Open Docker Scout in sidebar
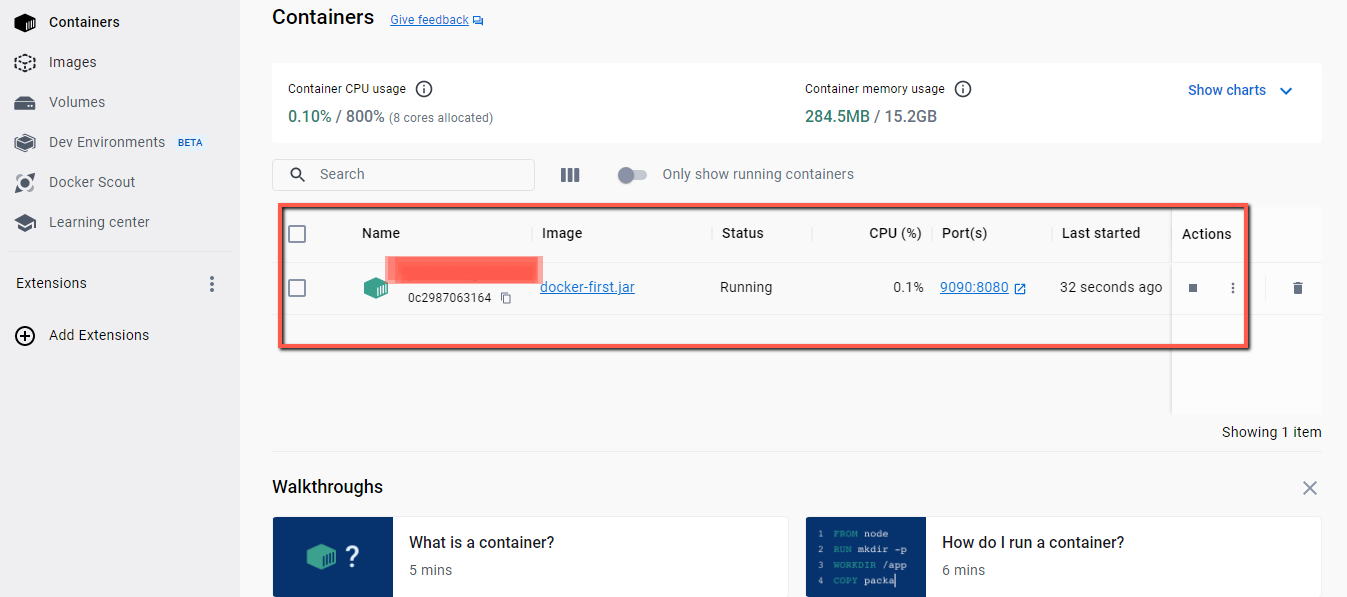Screen dimensions: 1347x597 pos(92,182)
